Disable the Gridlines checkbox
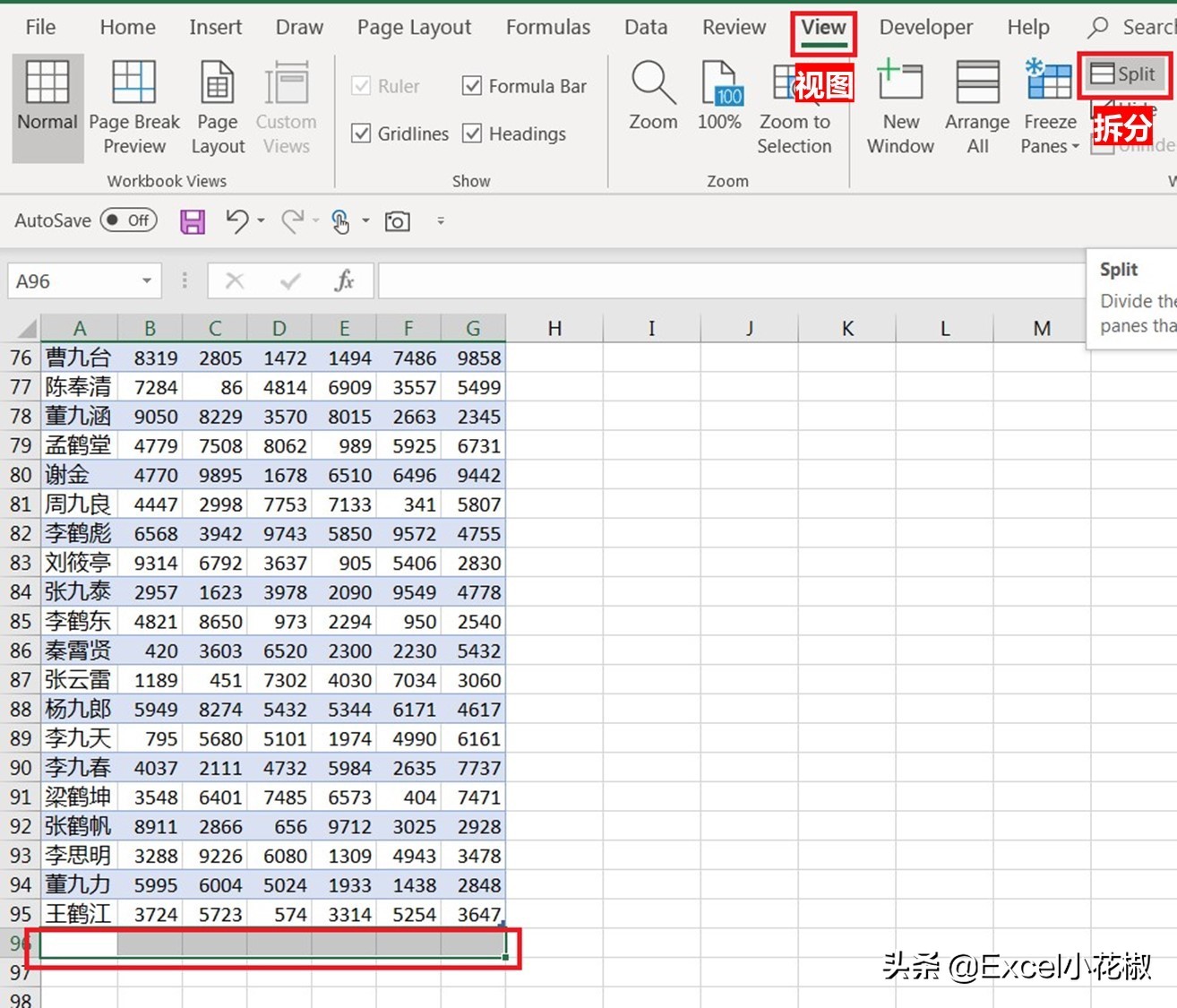This screenshot has width=1177, height=1008. coord(362,133)
